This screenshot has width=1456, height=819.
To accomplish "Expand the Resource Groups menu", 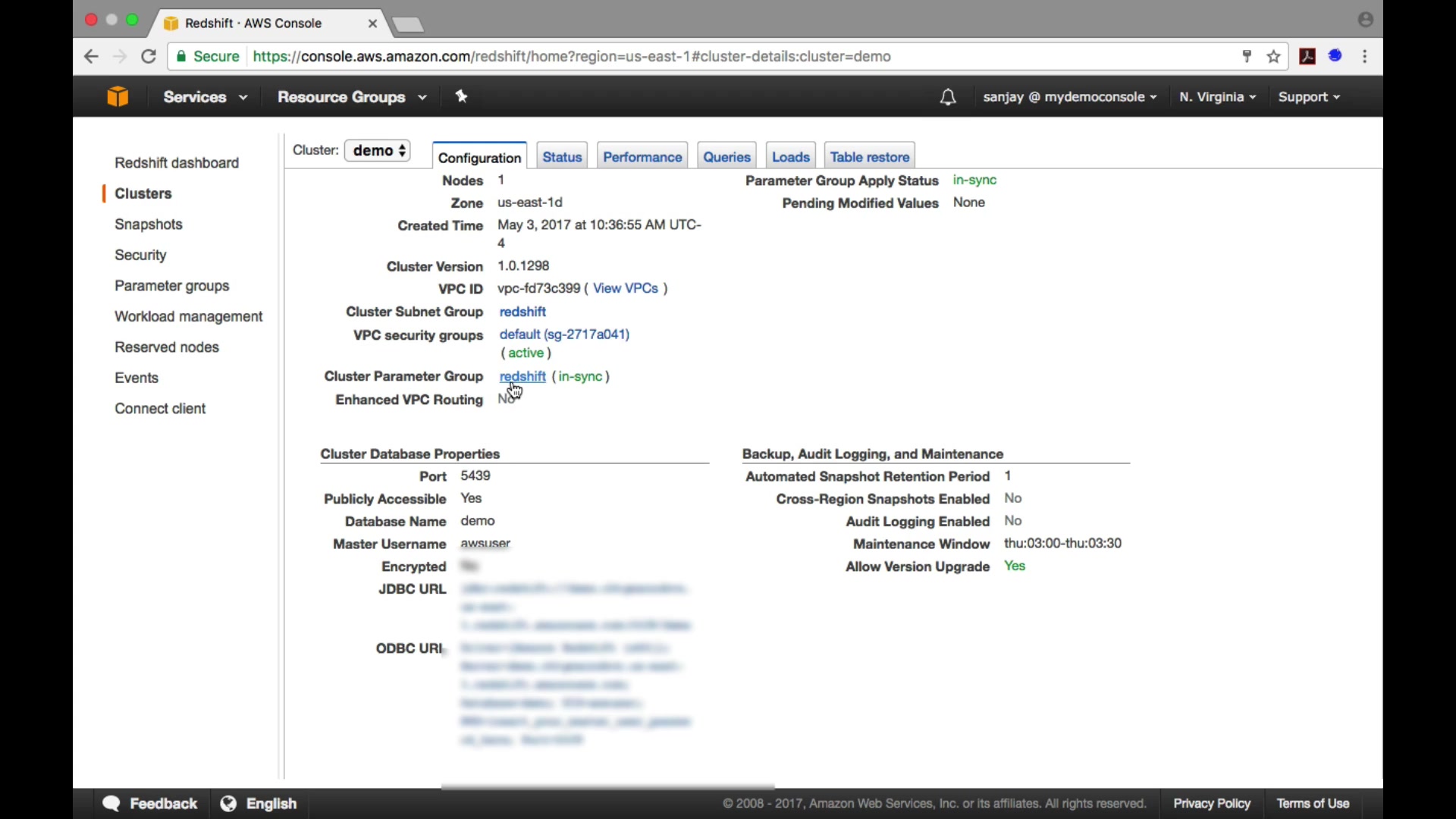I will pyautogui.click(x=352, y=97).
